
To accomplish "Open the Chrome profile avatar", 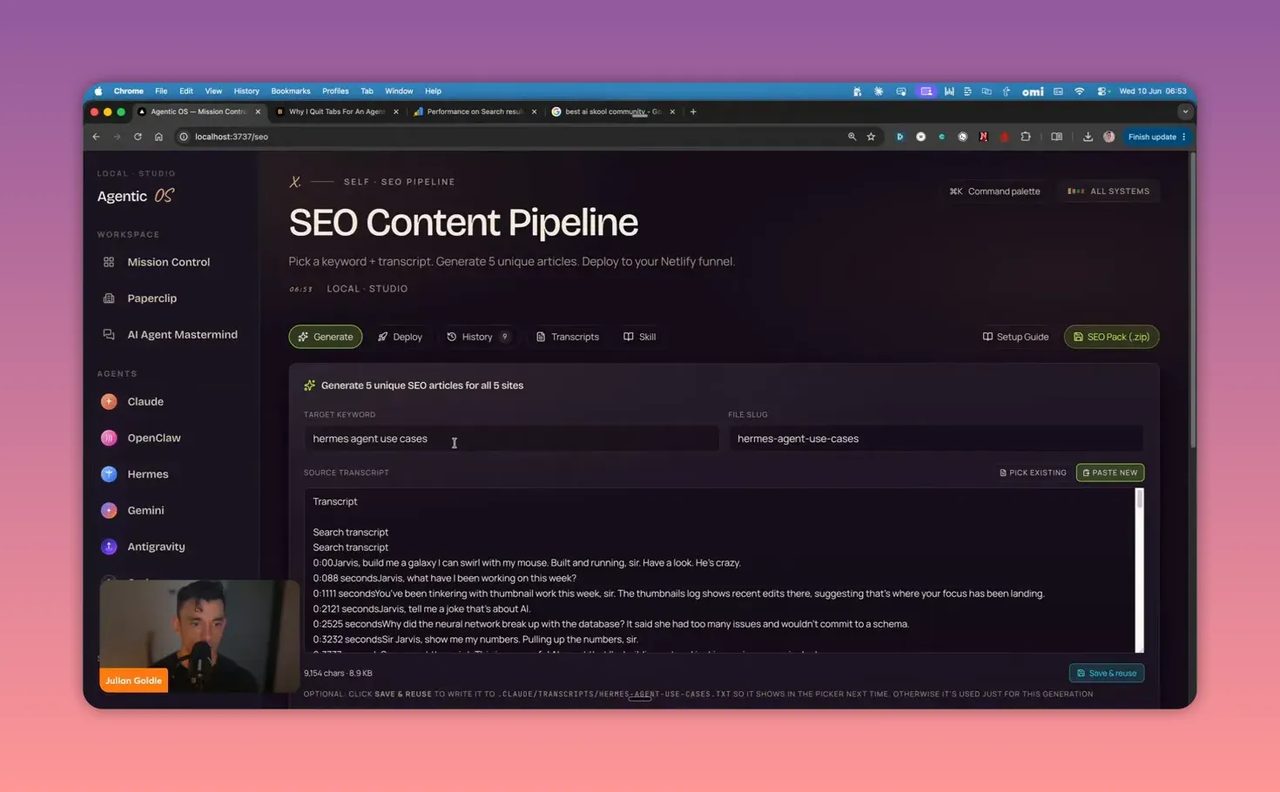I will (1109, 136).
